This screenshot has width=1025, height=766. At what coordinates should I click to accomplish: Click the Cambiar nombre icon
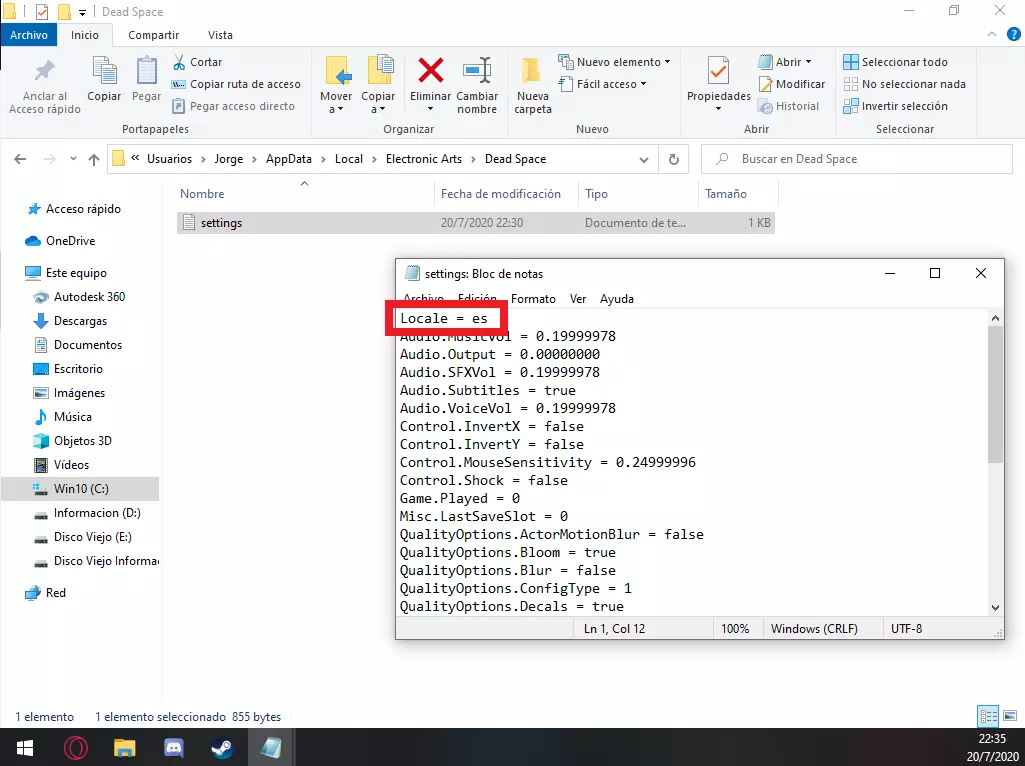[x=477, y=71]
